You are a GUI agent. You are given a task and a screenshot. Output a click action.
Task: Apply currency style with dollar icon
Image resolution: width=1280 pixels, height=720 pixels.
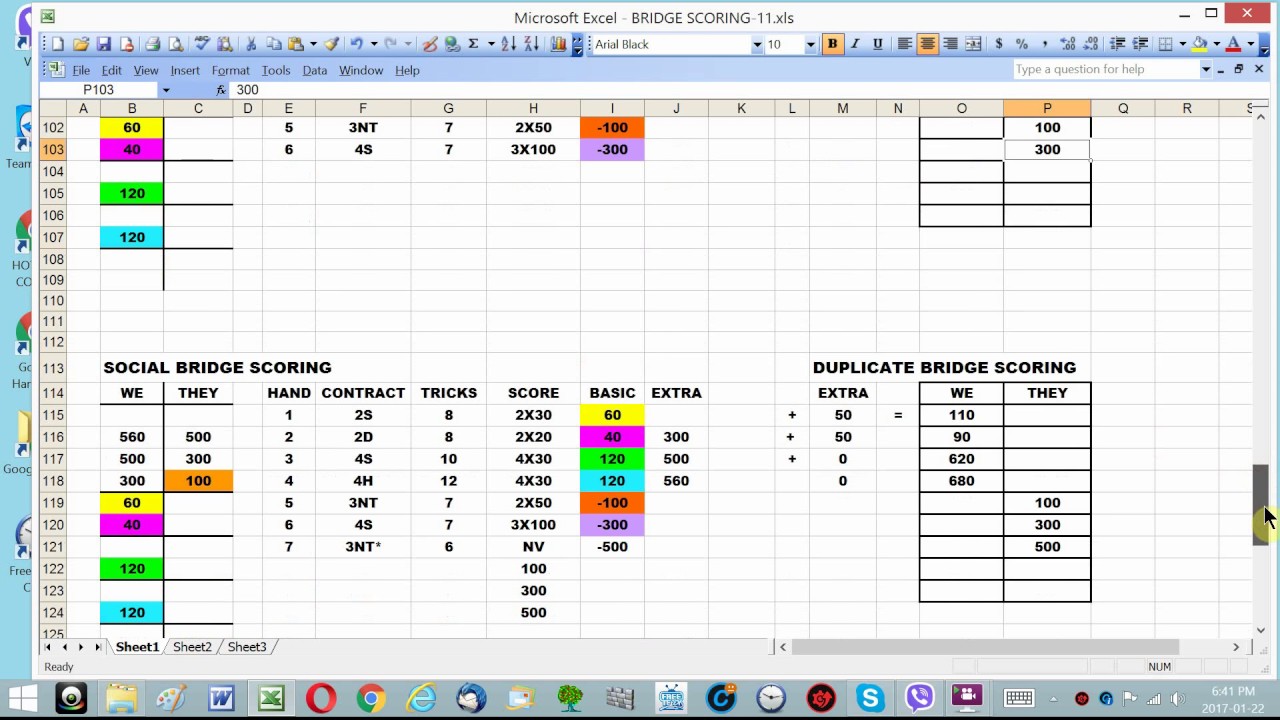coord(998,44)
